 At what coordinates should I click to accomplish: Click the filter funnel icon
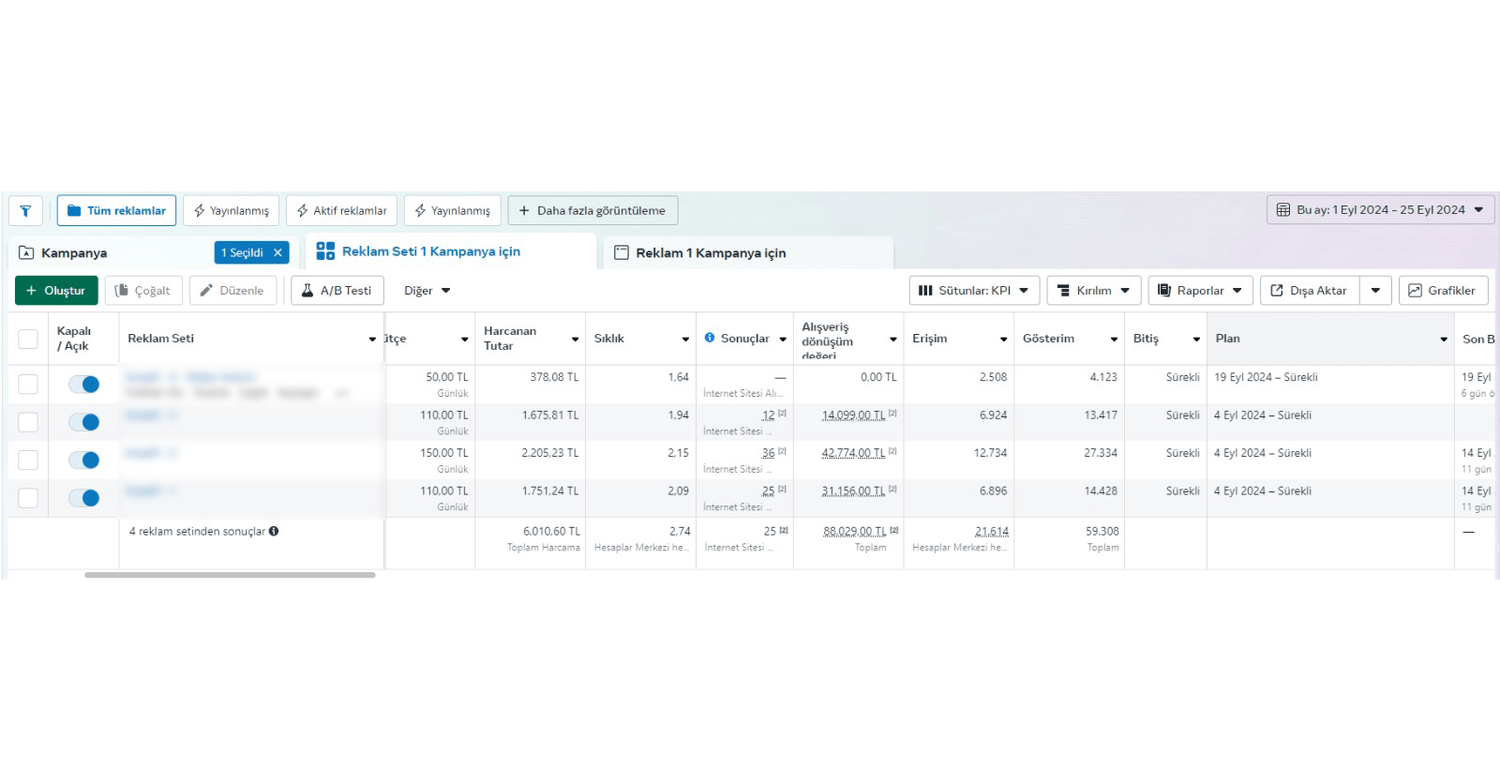[x=25, y=211]
